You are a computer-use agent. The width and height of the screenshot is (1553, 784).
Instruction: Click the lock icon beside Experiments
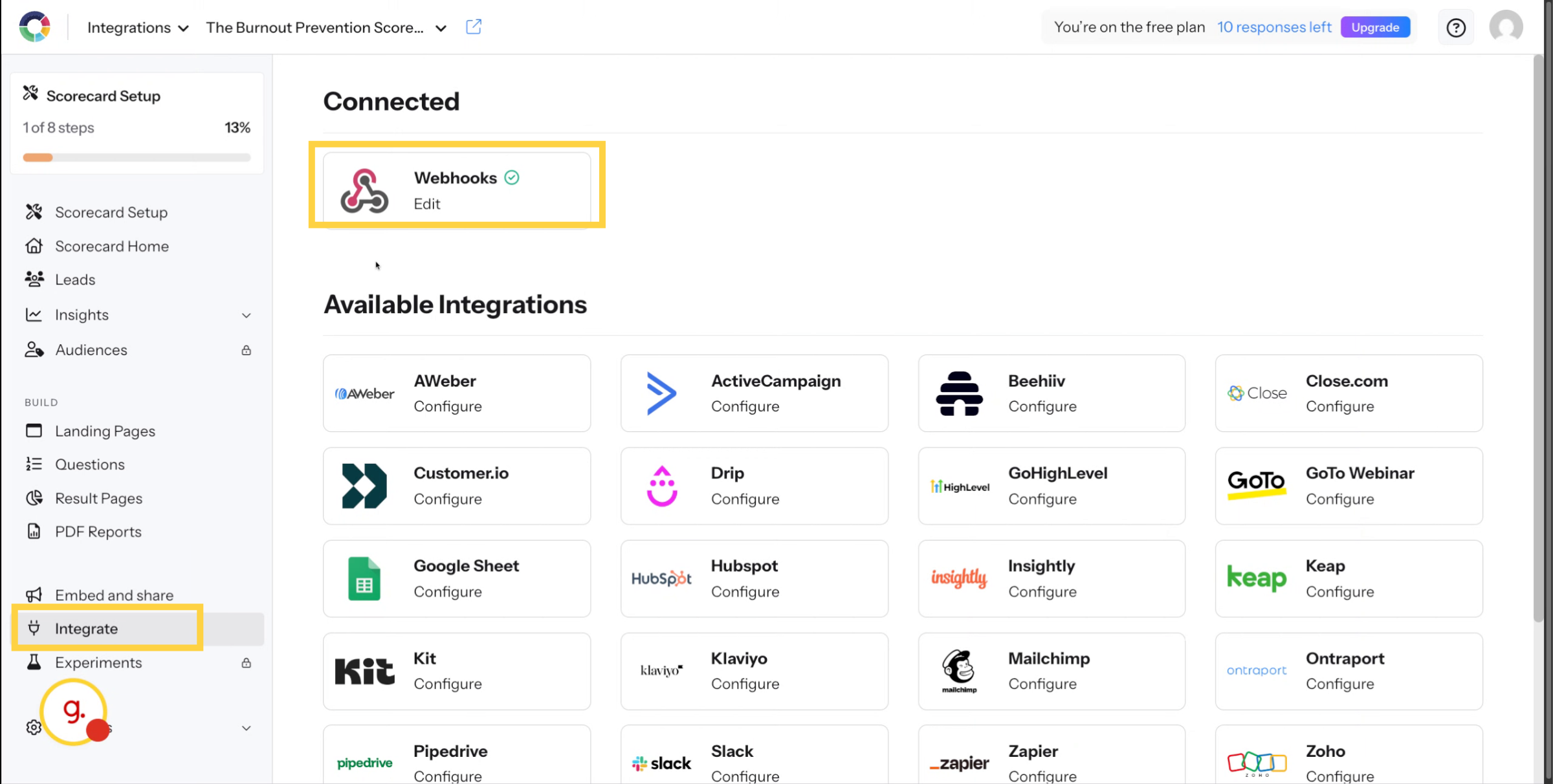[246, 662]
